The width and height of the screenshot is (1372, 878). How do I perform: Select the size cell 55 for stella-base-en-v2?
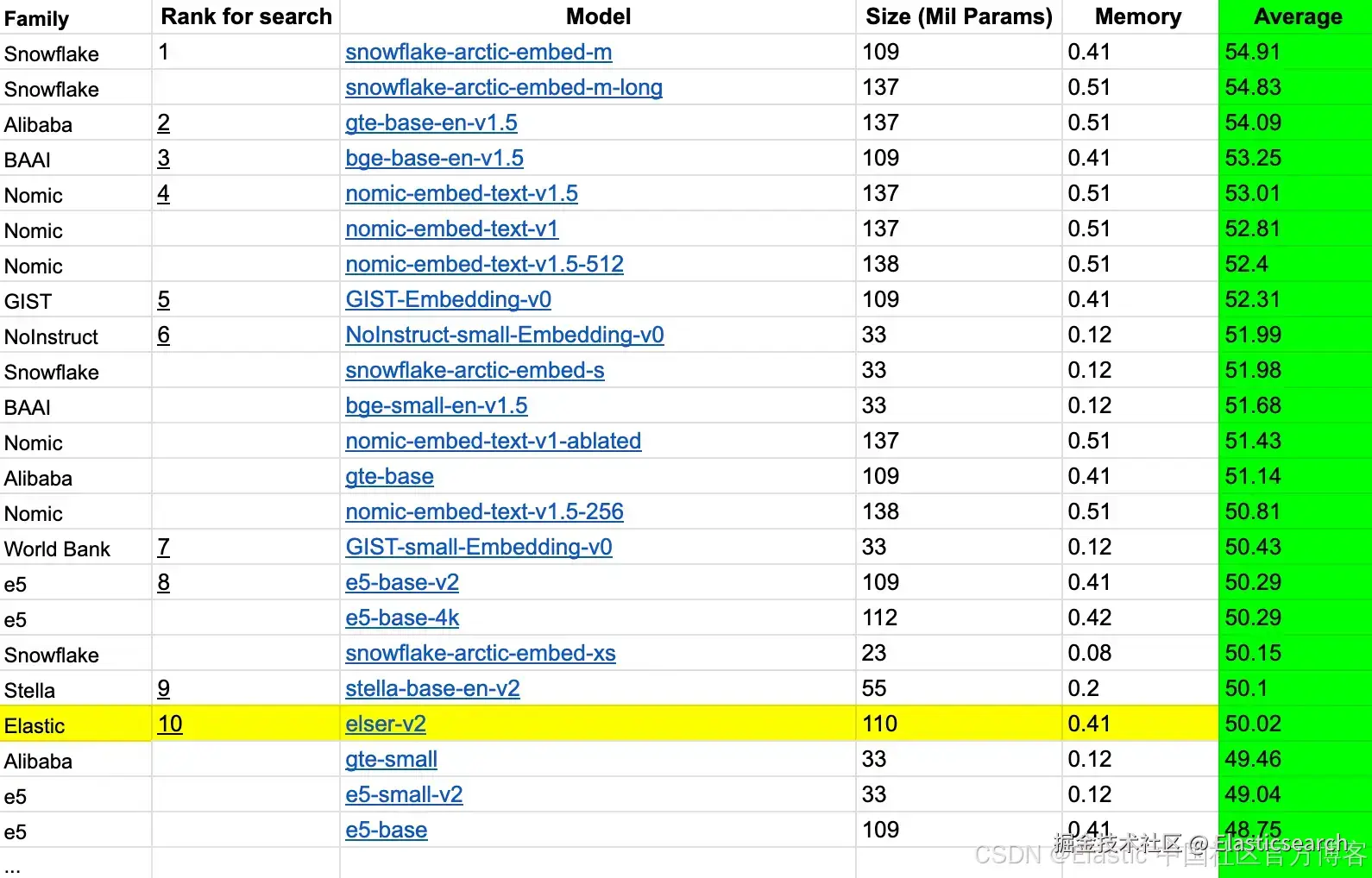pyautogui.click(x=959, y=689)
